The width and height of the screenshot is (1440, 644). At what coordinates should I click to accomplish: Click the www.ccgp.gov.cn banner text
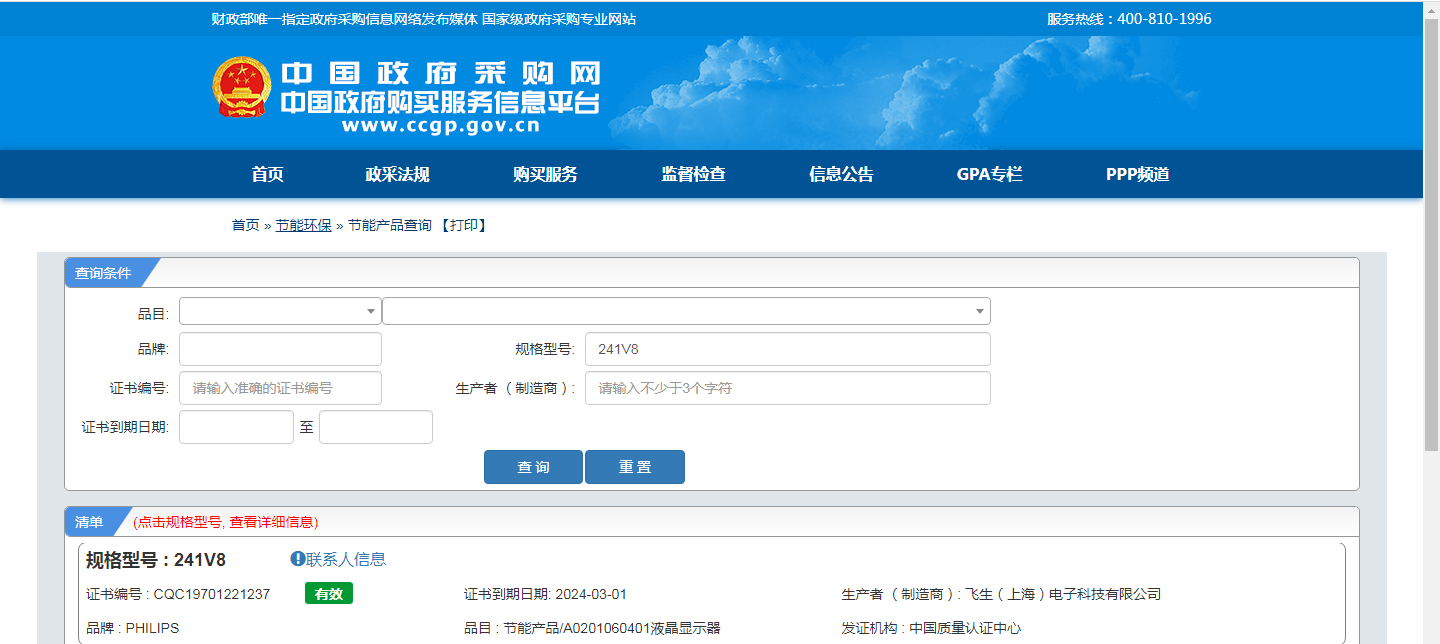[x=440, y=126]
